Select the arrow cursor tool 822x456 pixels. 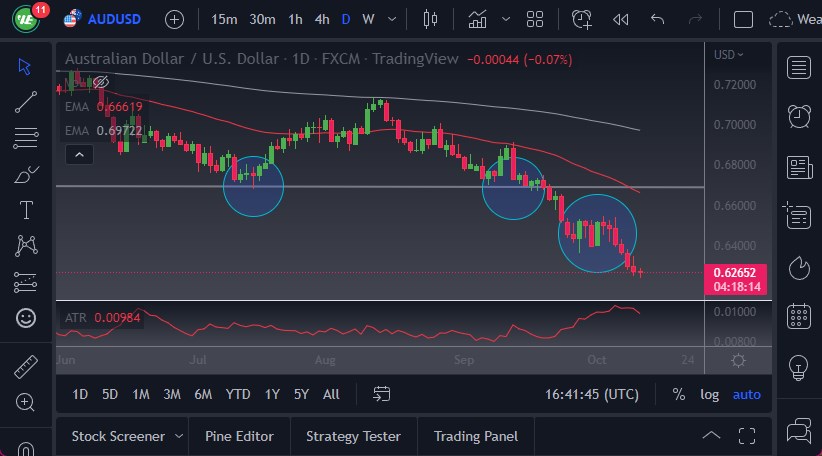[25, 67]
